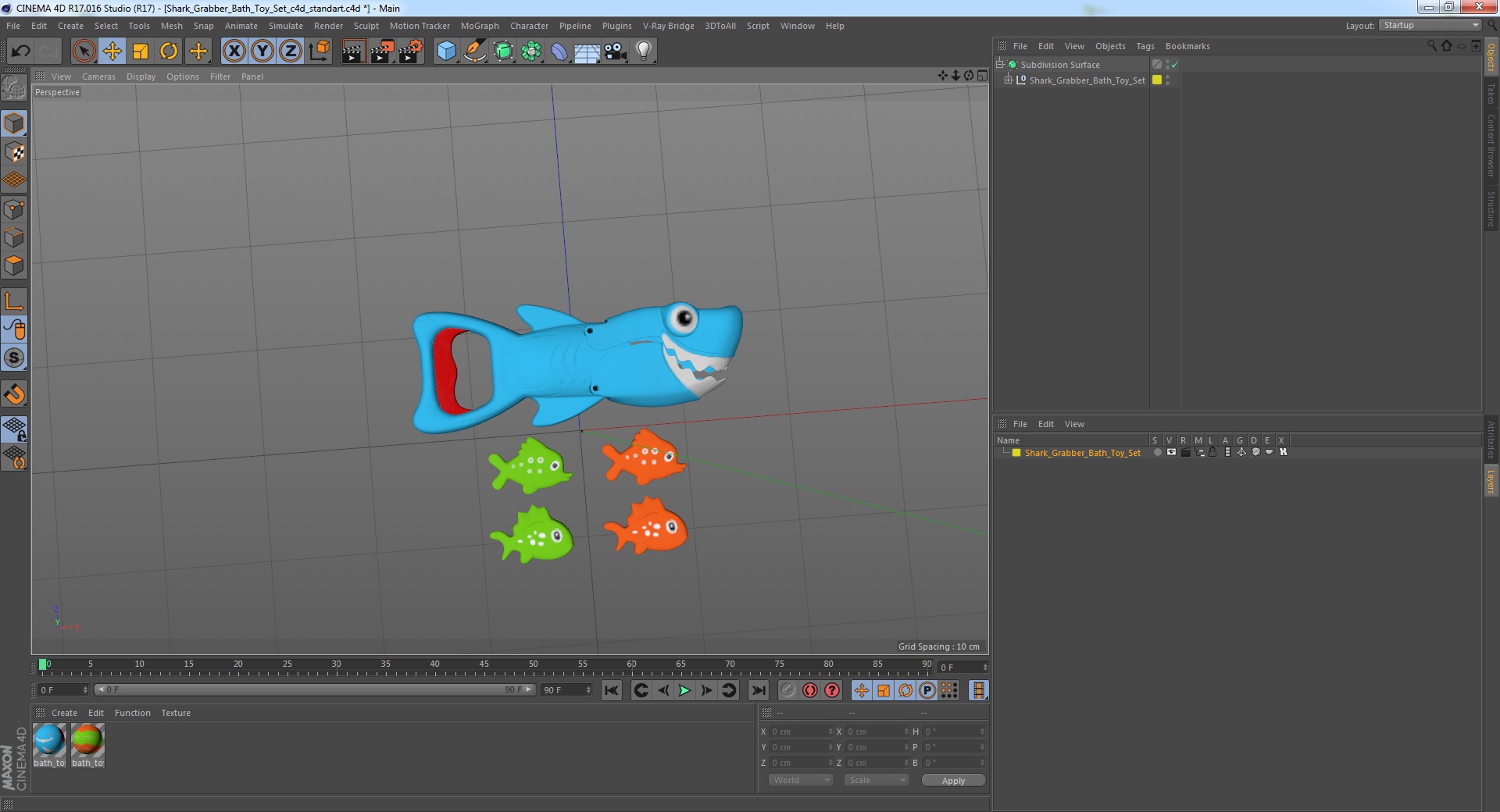Toggle Autokeying button

[810, 690]
